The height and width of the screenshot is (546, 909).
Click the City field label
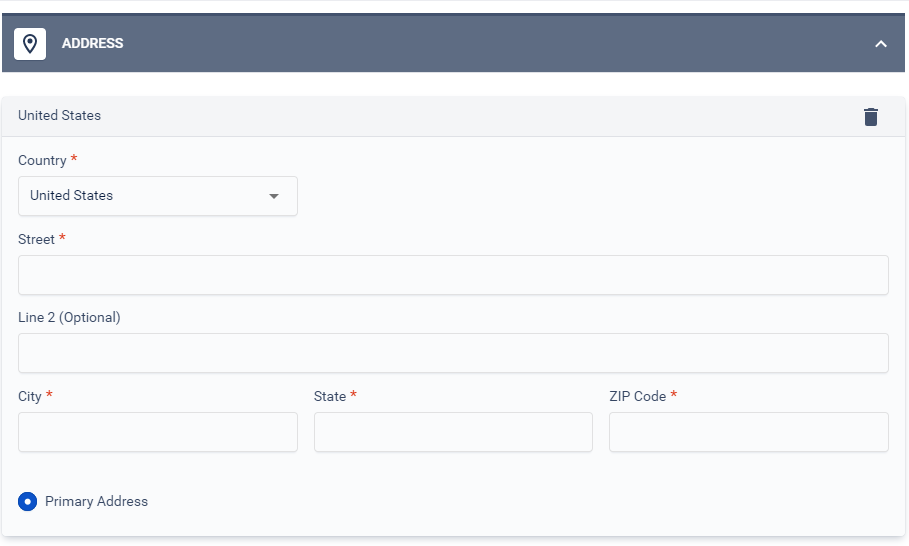[x=30, y=396]
